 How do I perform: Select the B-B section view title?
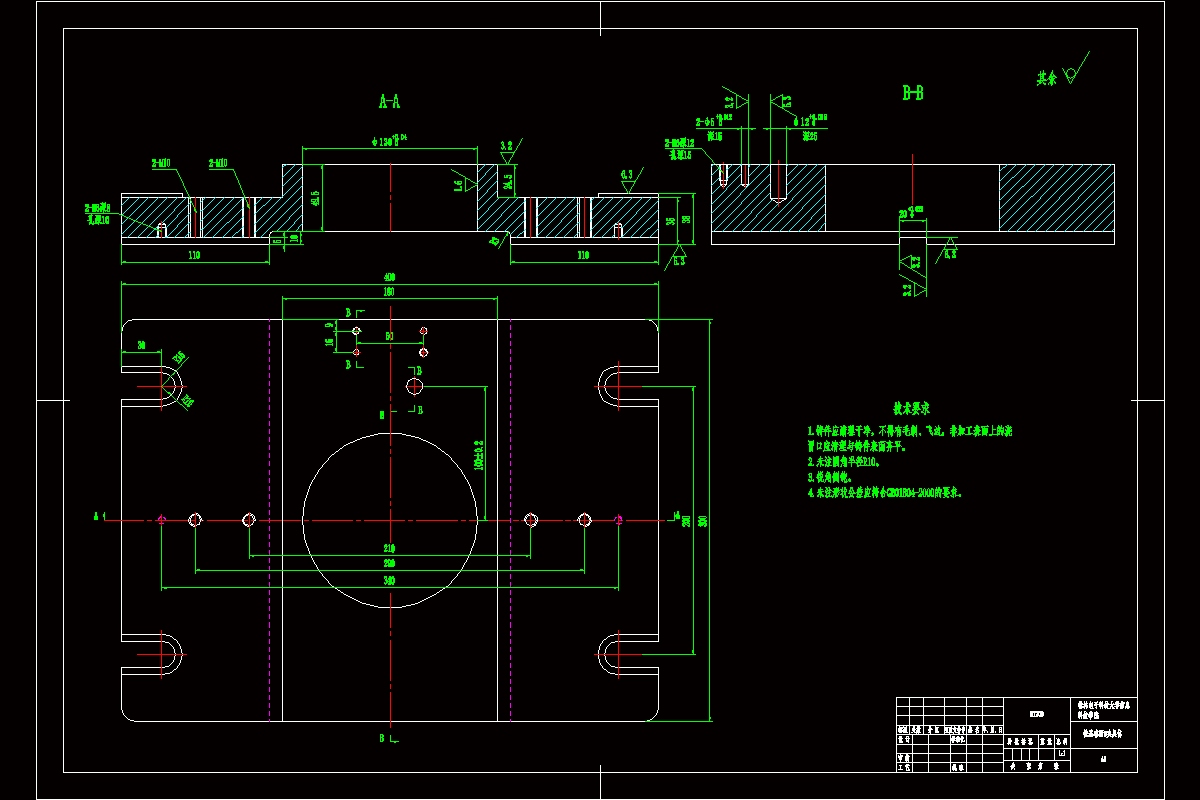913,93
